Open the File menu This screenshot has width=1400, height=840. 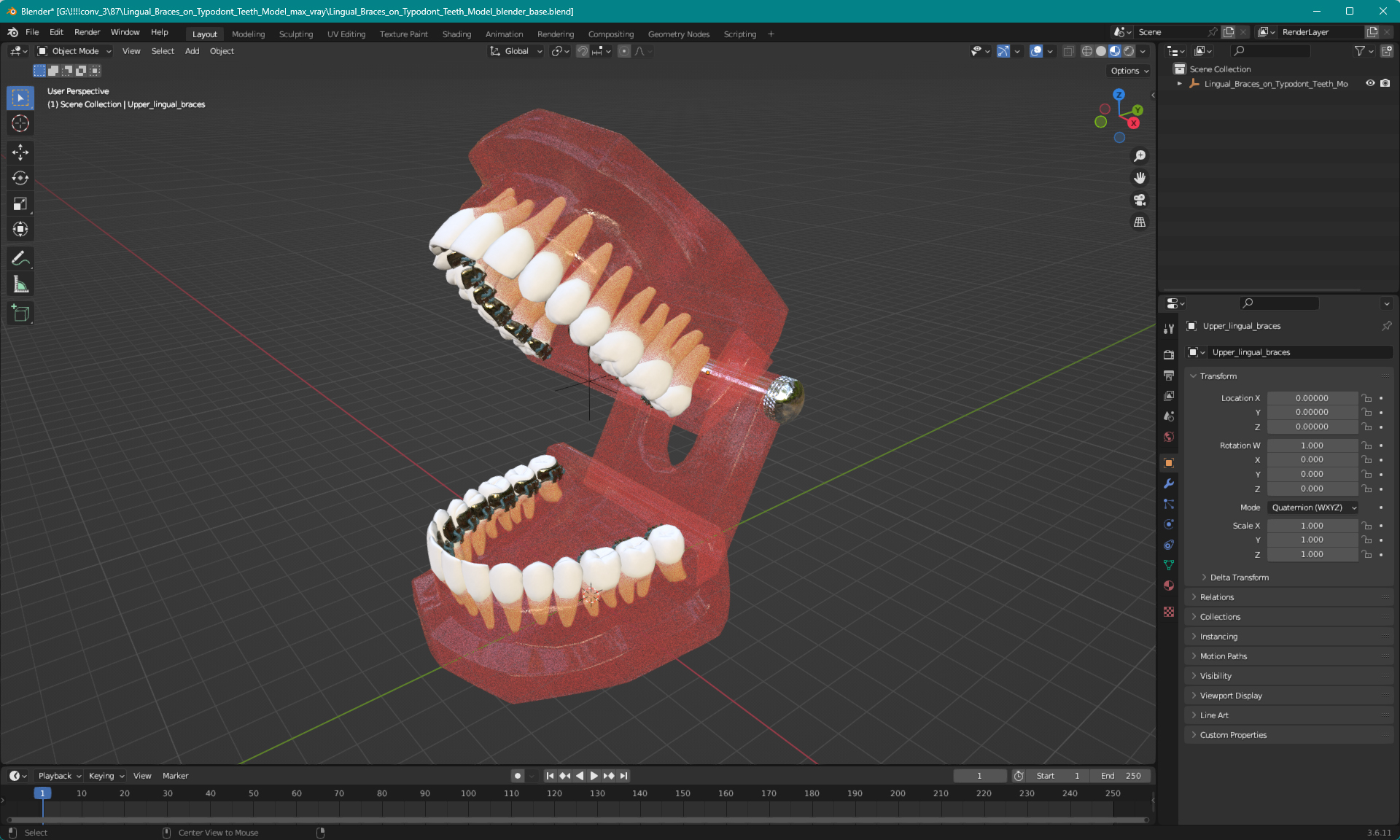point(32,32)
